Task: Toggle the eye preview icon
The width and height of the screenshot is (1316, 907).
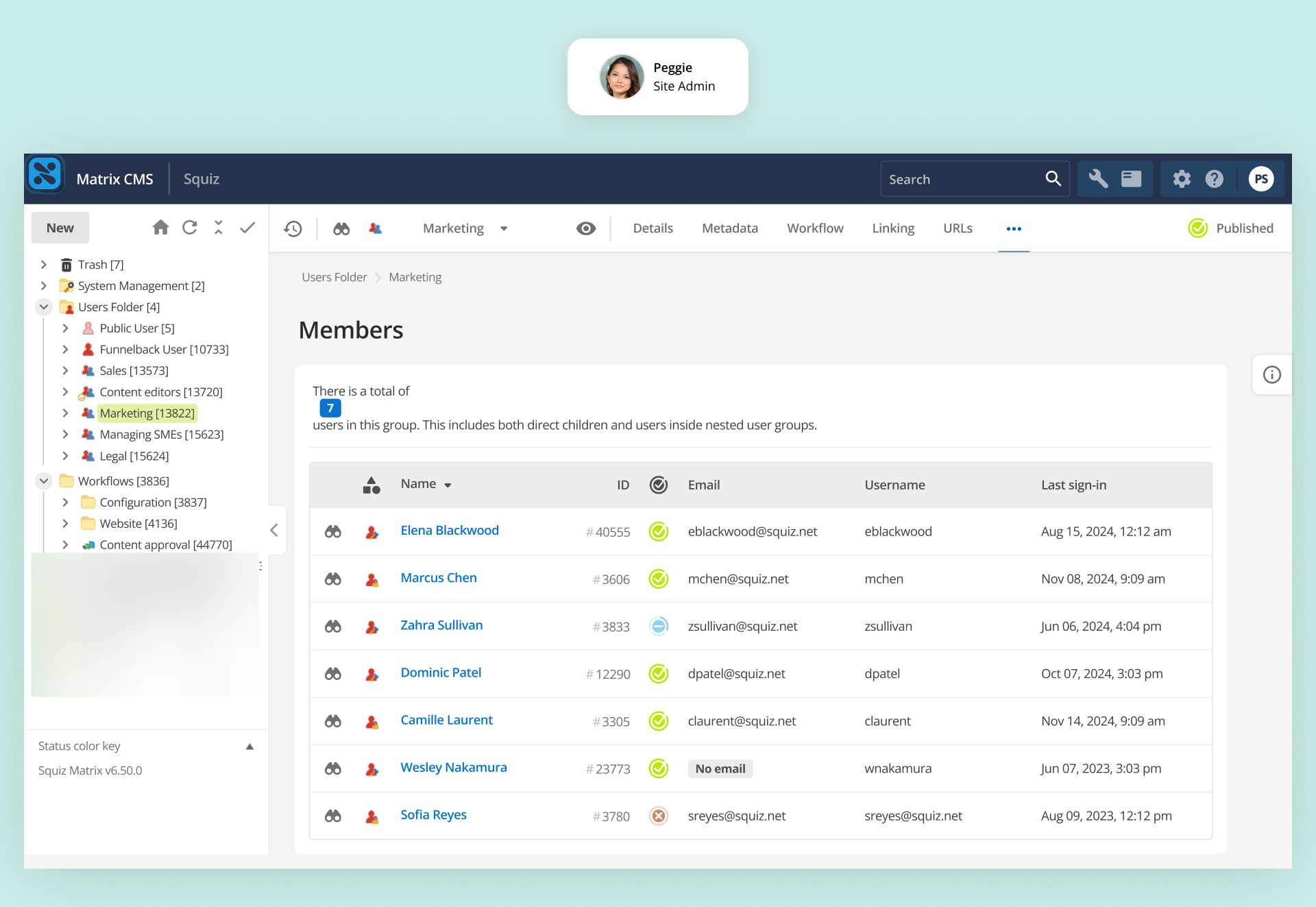Action: tap(586, 228)
